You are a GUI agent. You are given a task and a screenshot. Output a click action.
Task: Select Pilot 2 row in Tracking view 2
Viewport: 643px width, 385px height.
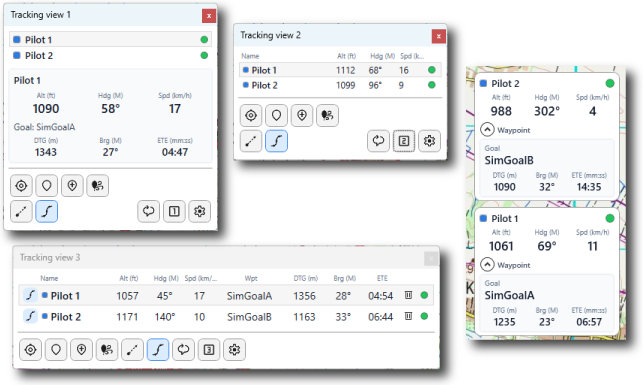tap(340, 85)
